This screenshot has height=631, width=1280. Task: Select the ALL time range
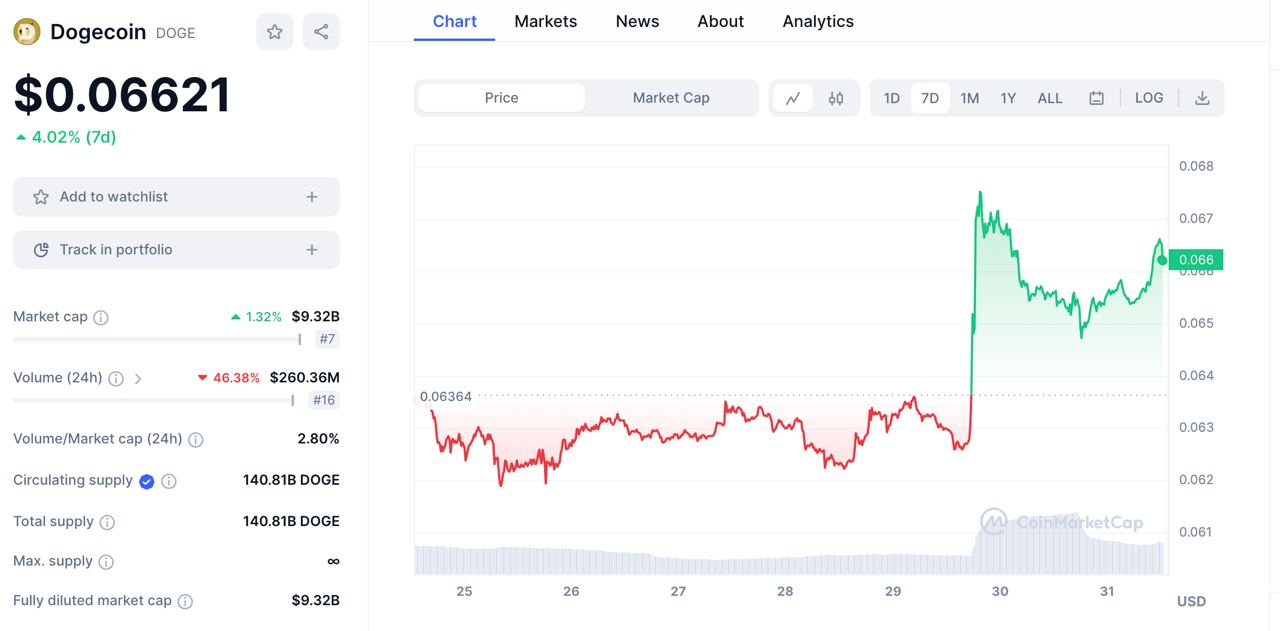[1050, 98]
